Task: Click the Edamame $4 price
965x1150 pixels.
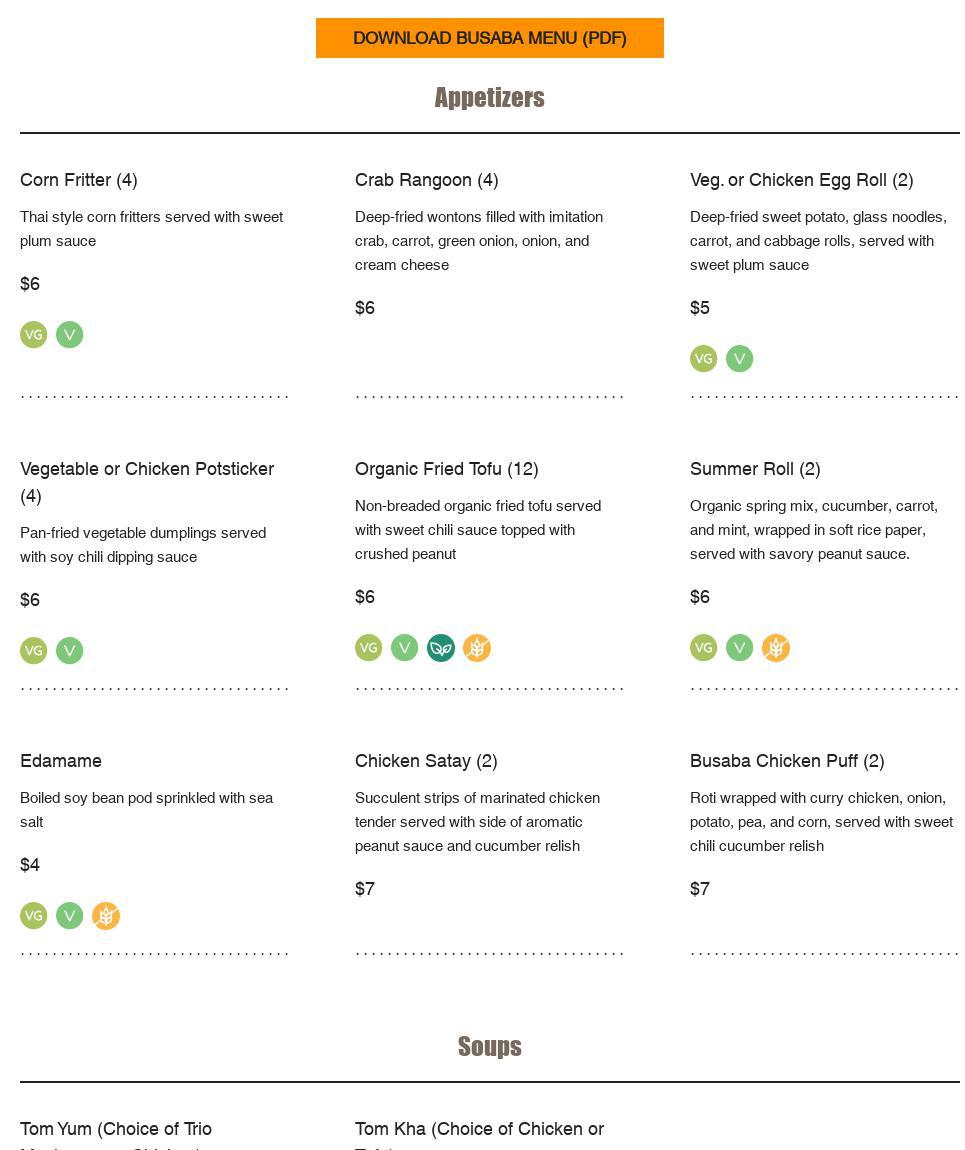Action: coord(30,865)
